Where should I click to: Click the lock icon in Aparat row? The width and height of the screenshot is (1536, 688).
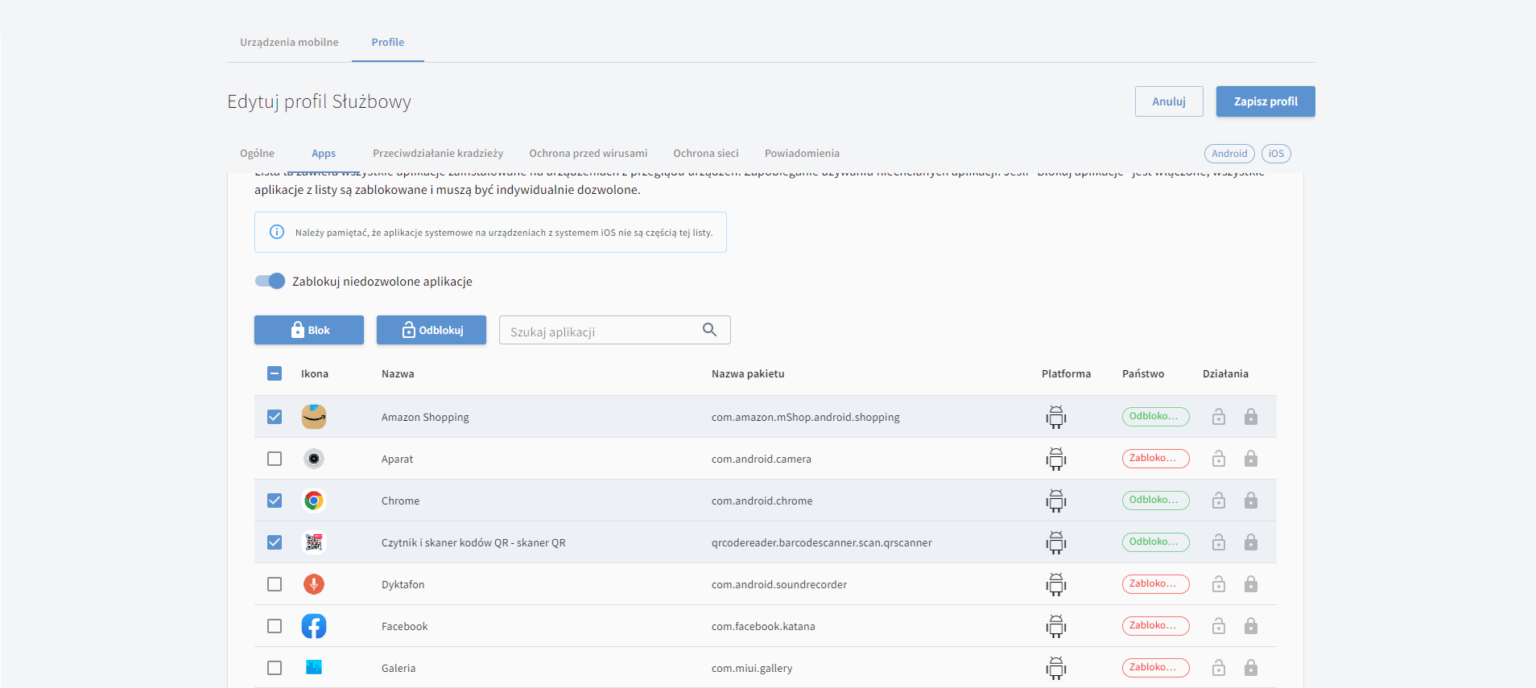tap(1250, 459)
